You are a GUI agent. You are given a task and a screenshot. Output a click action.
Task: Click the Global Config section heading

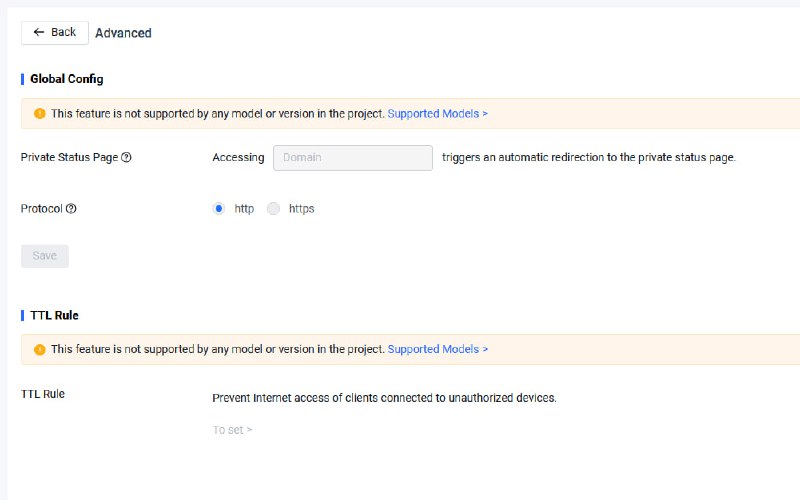click(66, 79)
